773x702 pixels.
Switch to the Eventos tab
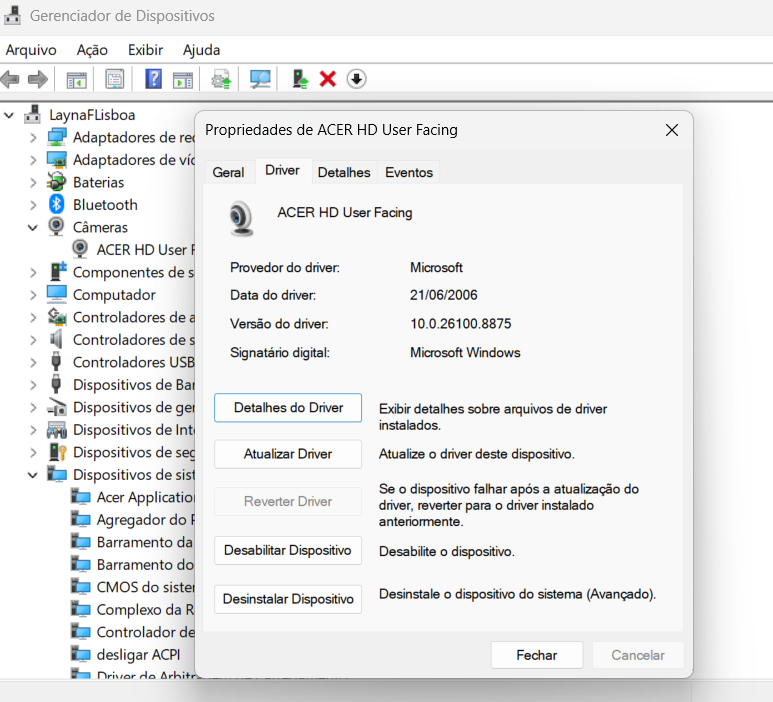pyautogui.click(x=409, y=172)
